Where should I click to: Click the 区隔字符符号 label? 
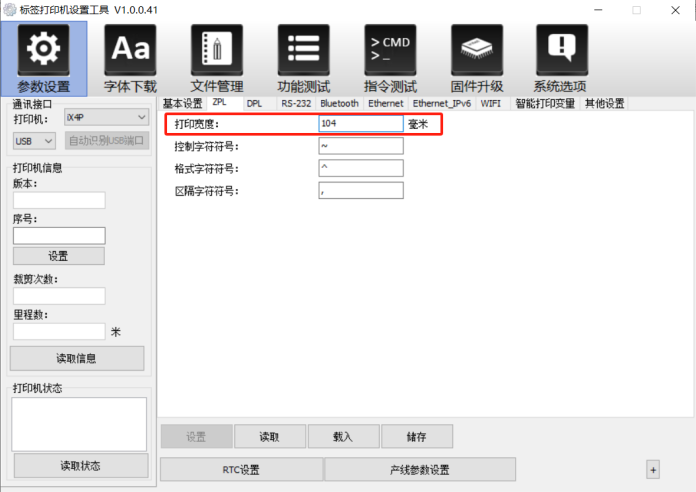coord(206,191)
